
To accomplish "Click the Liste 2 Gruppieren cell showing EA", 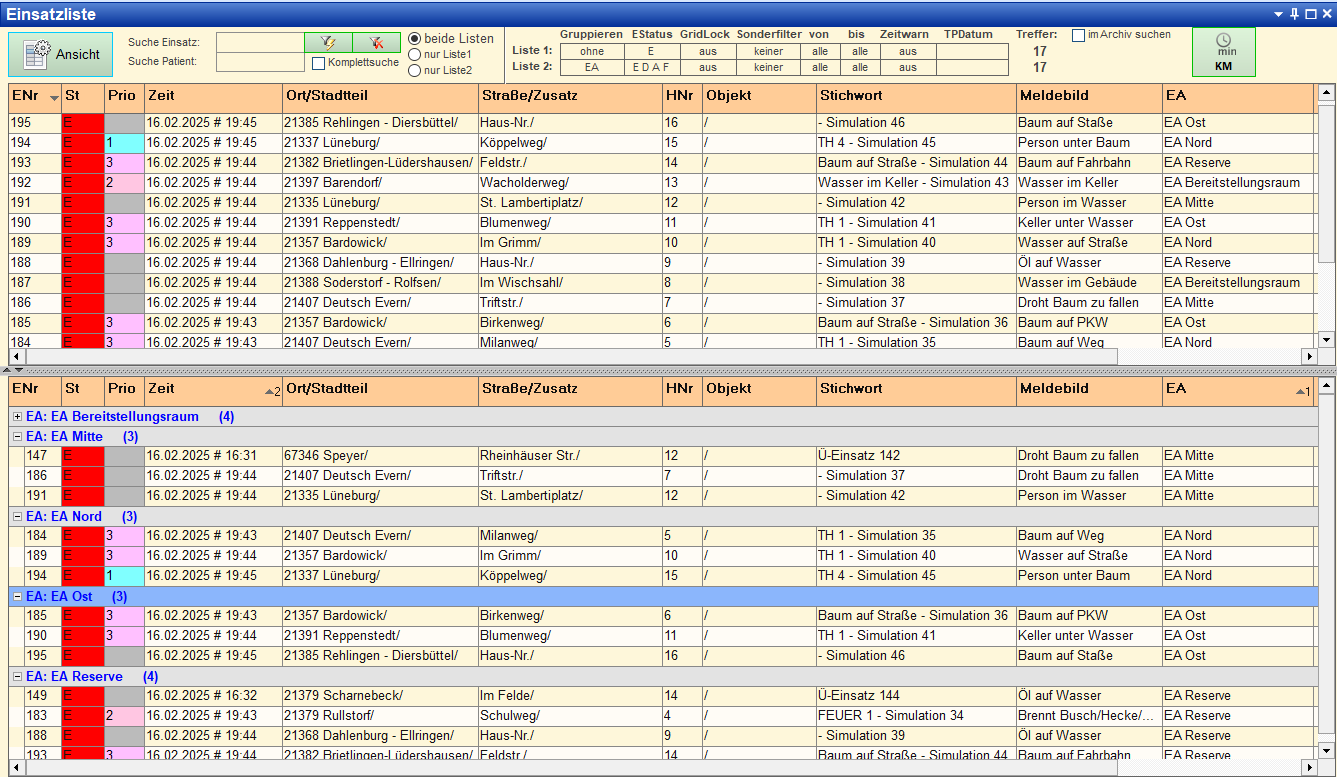I will 591,68.
